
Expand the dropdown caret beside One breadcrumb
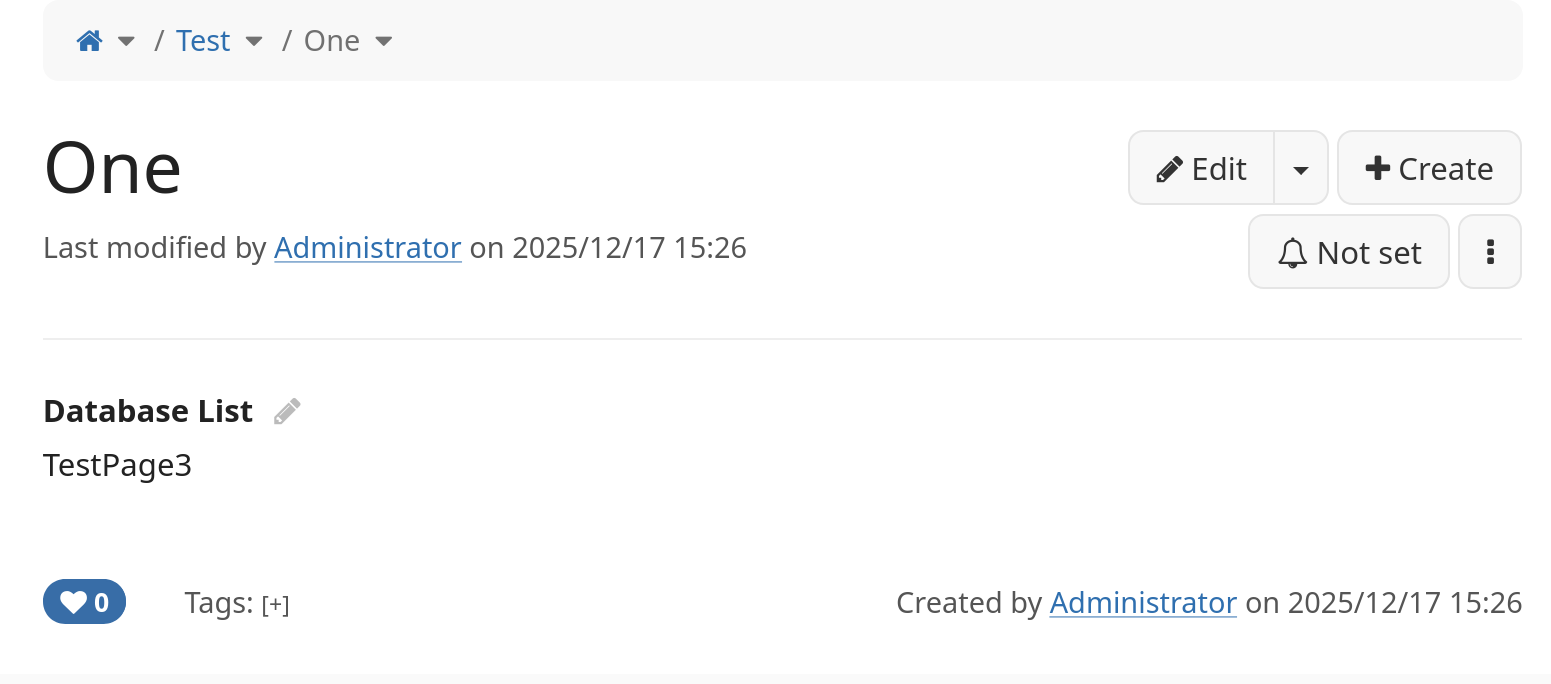click(383, 41)
